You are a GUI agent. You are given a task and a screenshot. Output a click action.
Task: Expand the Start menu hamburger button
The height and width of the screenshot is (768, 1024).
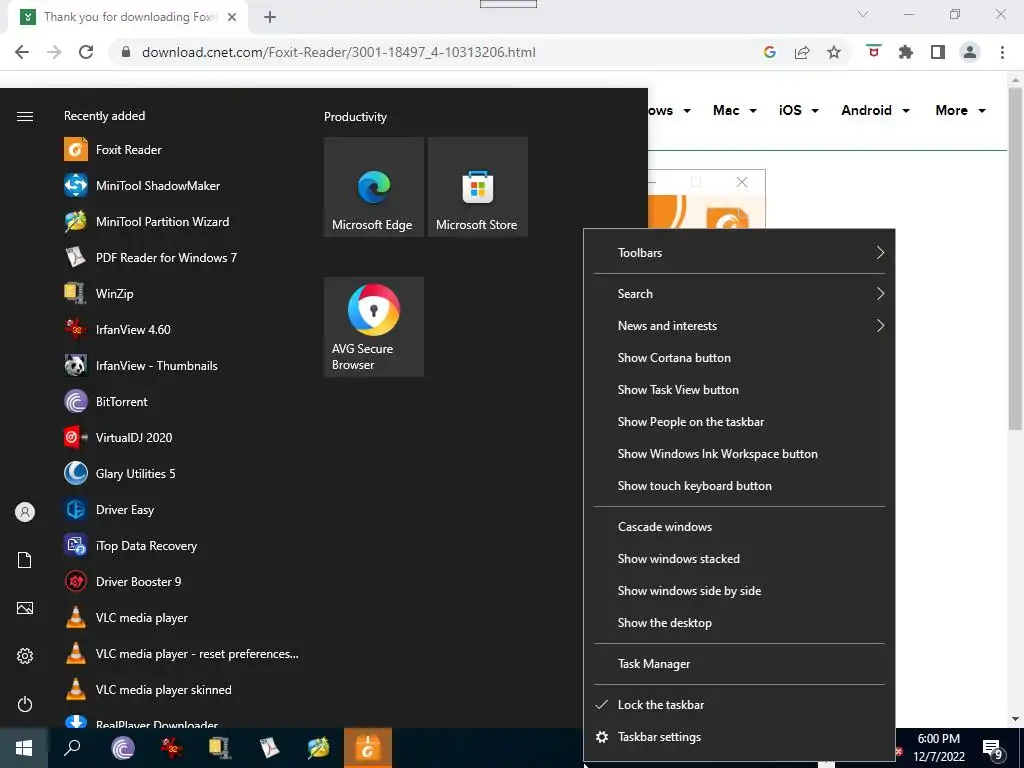(25, 116)
